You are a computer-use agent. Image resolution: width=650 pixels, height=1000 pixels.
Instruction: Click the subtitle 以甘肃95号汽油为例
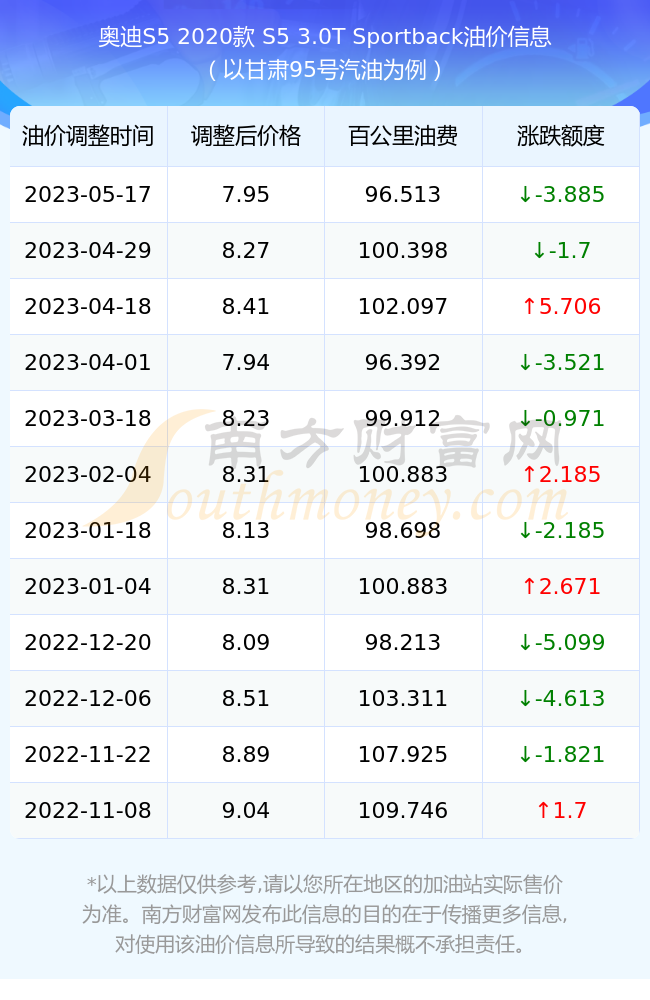click(325, 70)
